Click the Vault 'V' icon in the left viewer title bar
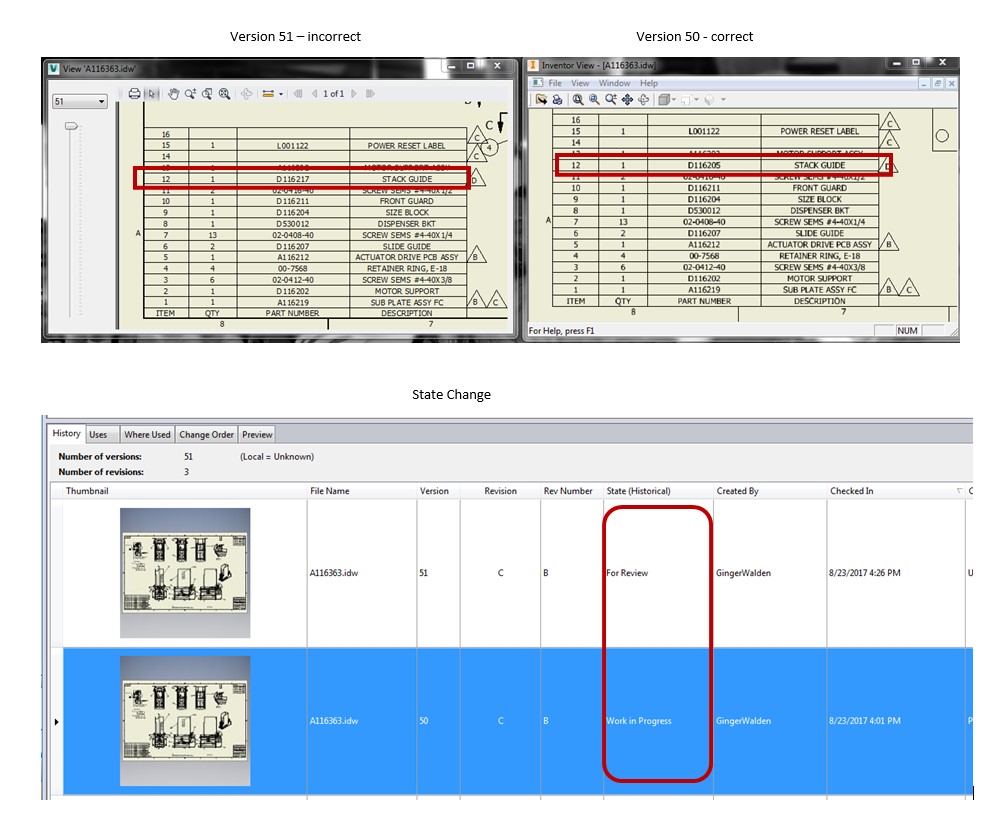The image size is (1000, 814). coord(54,68)
